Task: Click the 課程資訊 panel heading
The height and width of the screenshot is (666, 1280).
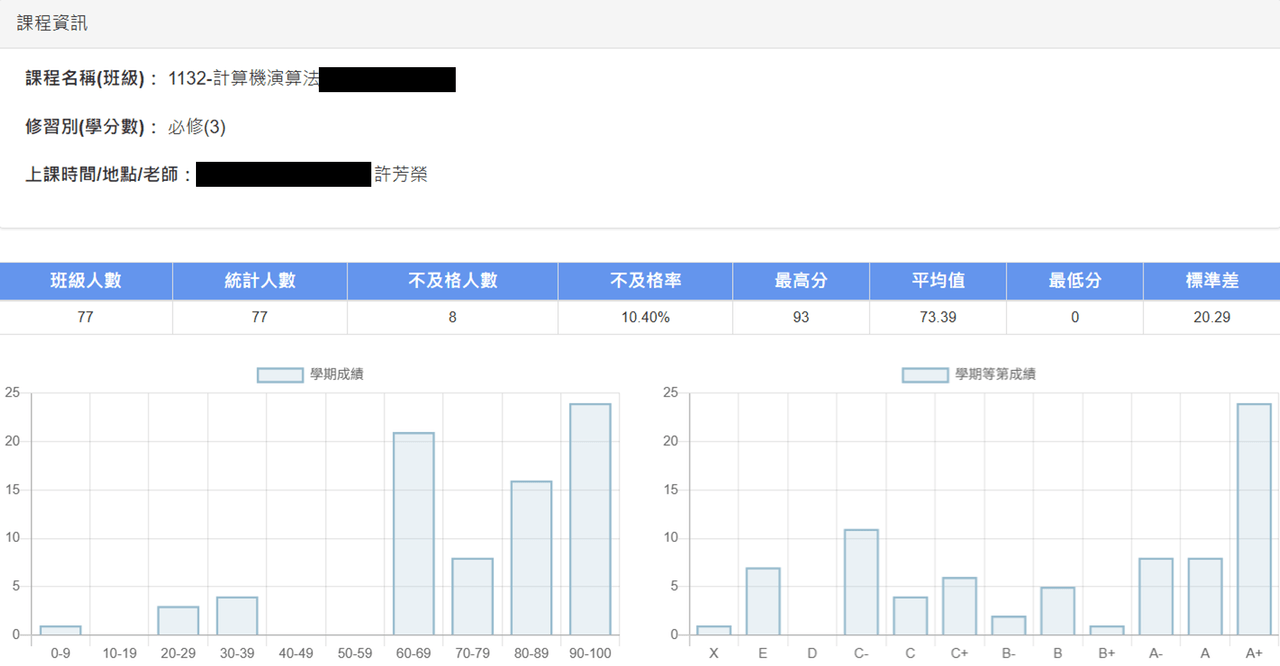Action: [x=52, y=23]
